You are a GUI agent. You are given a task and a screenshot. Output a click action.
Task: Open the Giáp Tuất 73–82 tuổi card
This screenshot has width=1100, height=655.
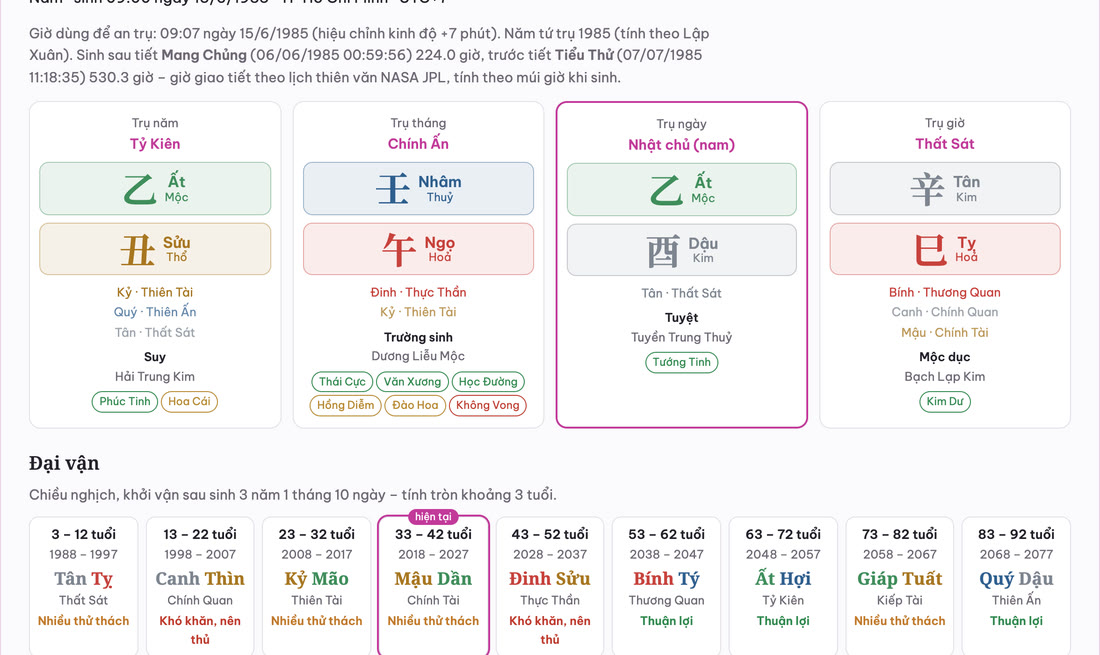[899, 586]
